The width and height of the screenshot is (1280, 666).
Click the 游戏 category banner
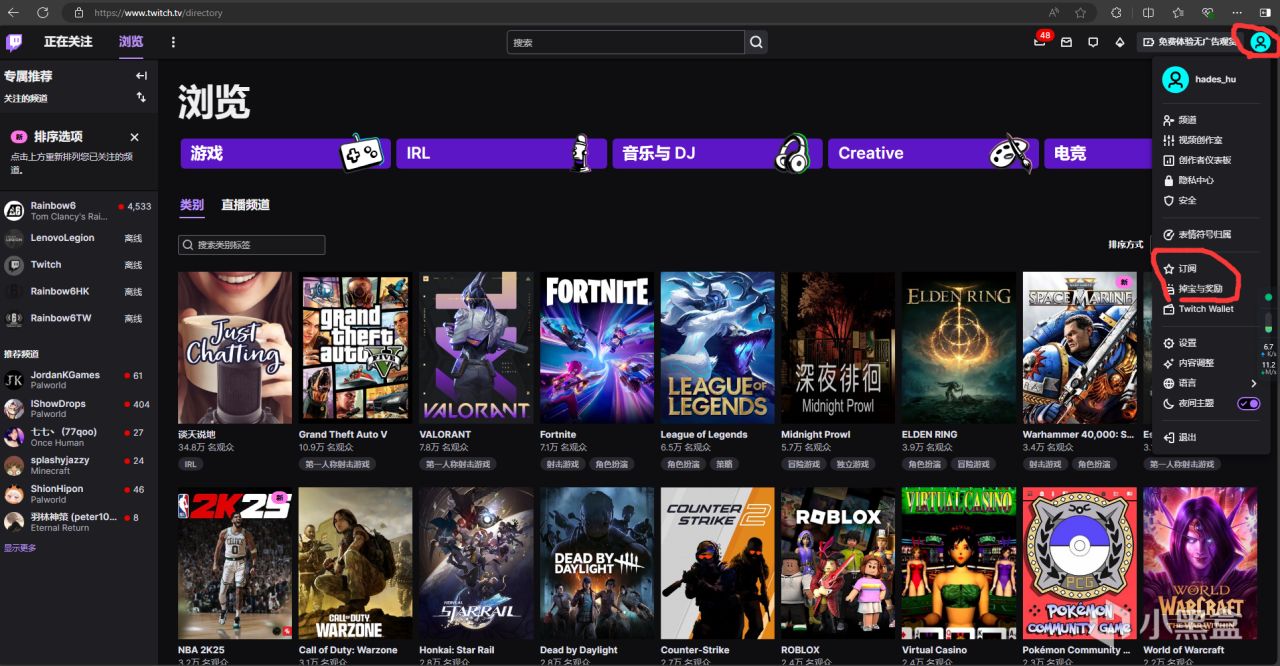(285, 153)
